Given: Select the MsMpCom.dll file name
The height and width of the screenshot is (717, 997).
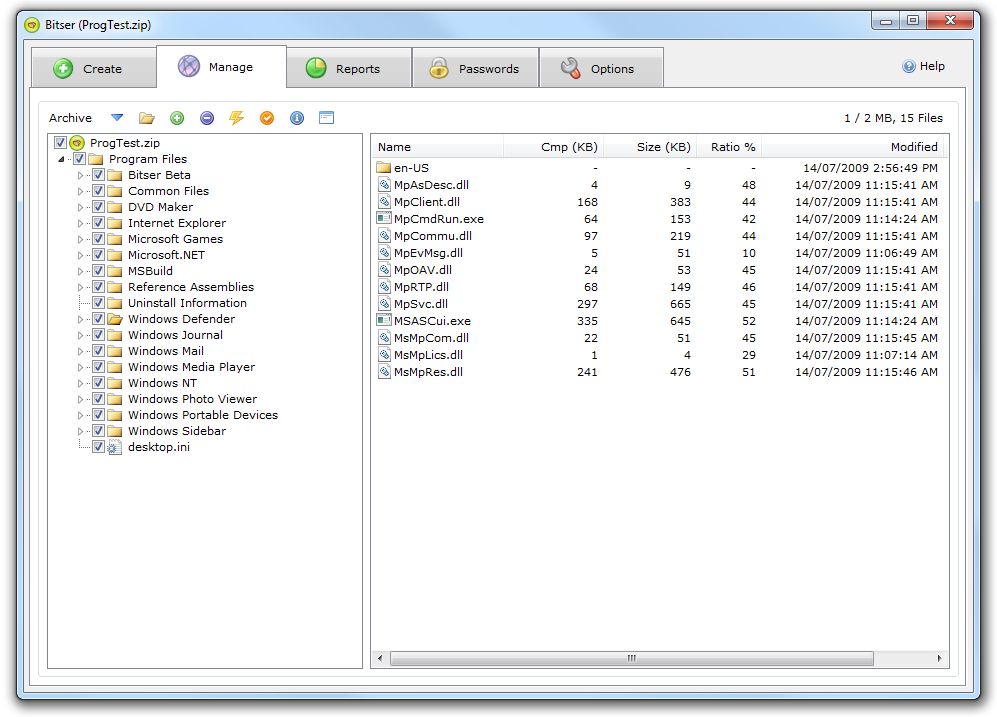Looking at the screenshot, I should pyautogui.click(x=431, y=338).
